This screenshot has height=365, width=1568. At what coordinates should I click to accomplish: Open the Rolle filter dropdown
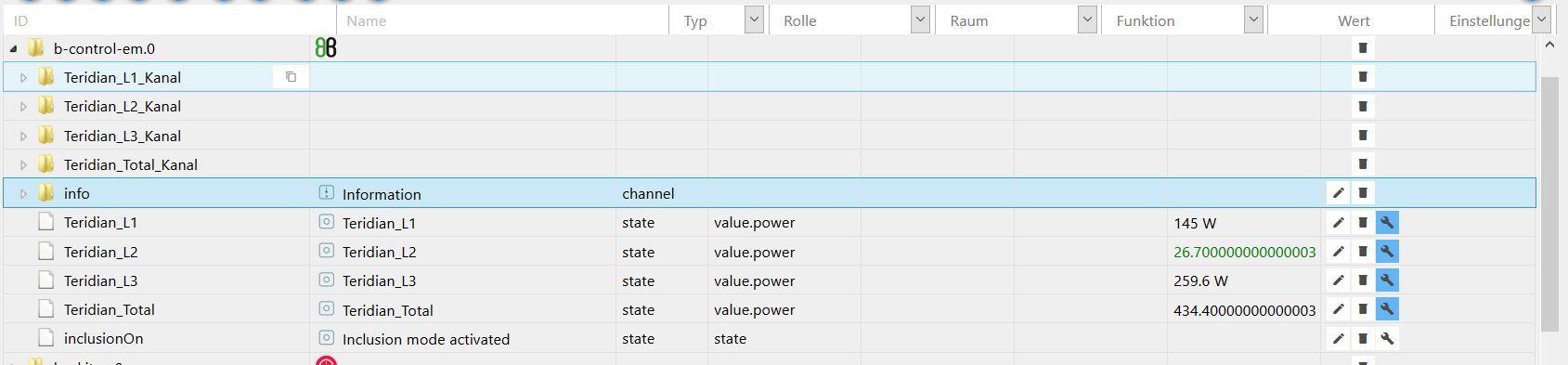click(920, 20)
